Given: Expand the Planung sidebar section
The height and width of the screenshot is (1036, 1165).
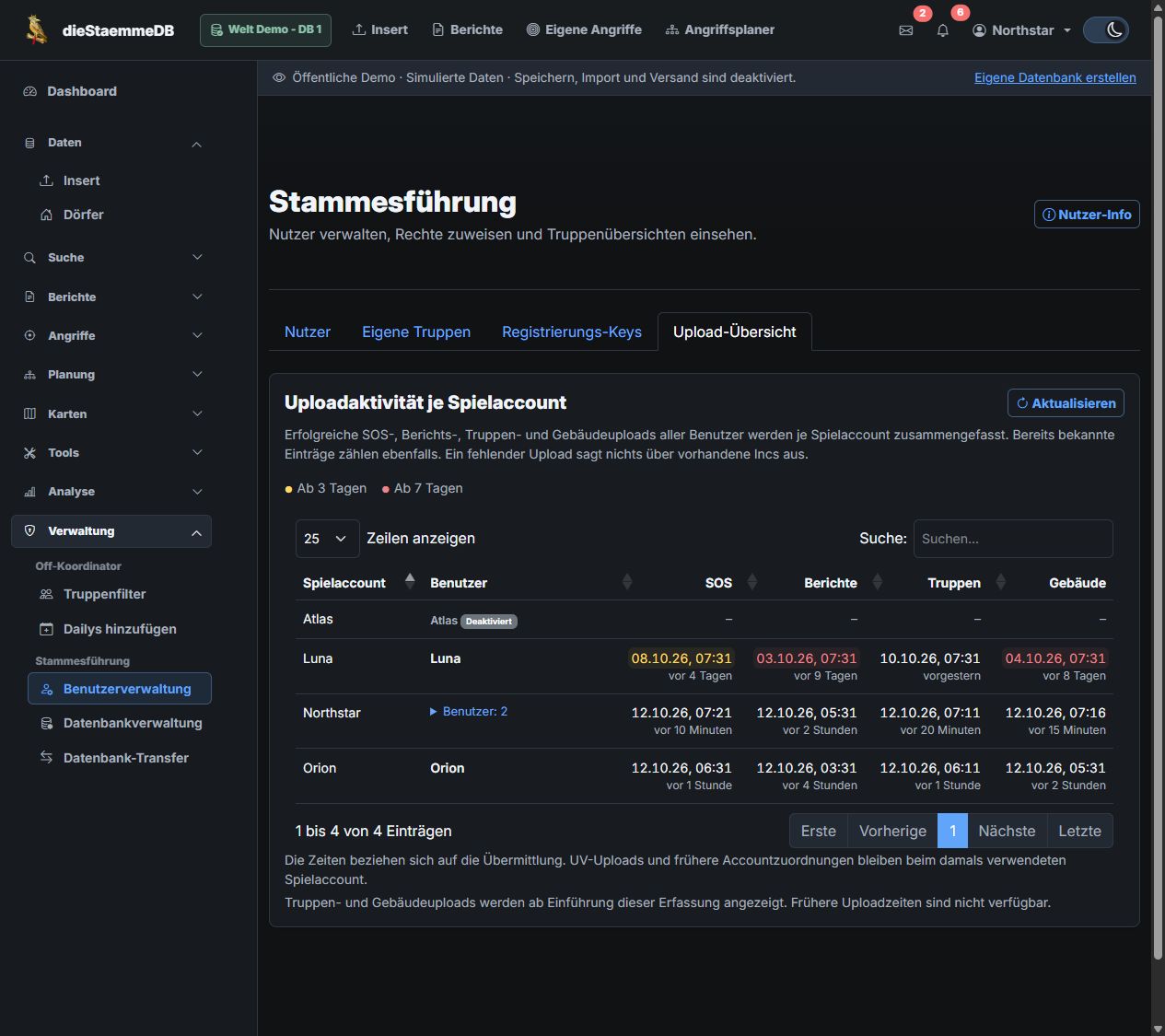Looking at the screenshot, I should (112, 375).
